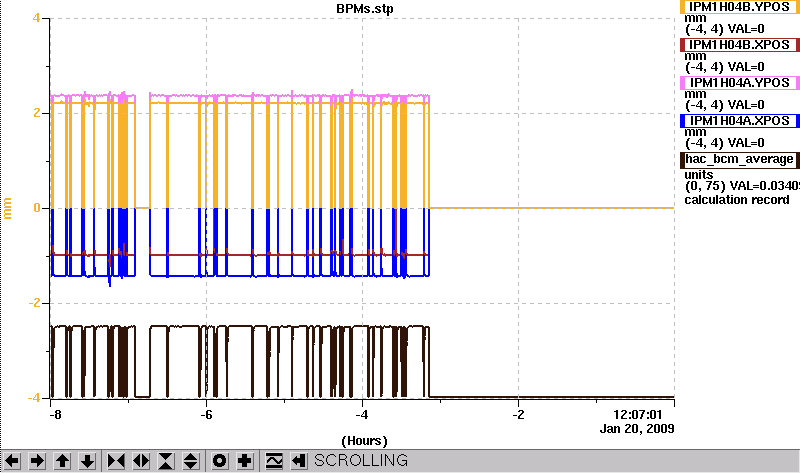Click the SCROLLING status label
Viewport: 800px width, 473px height.
pyautogui.click(x=361, y=461)
